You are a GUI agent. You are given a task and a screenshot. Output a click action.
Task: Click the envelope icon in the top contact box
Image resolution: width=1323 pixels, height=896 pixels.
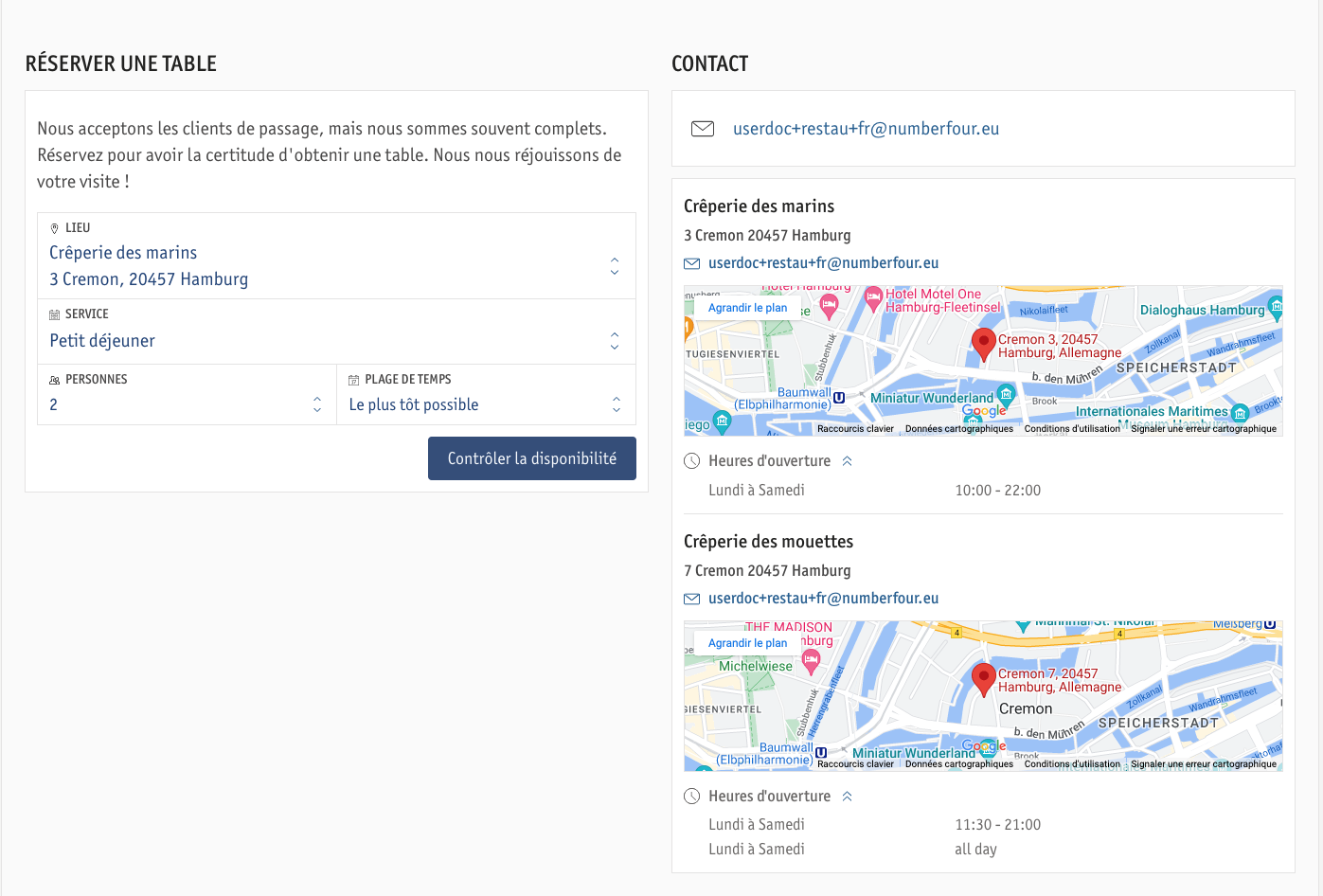coord(703,129)
